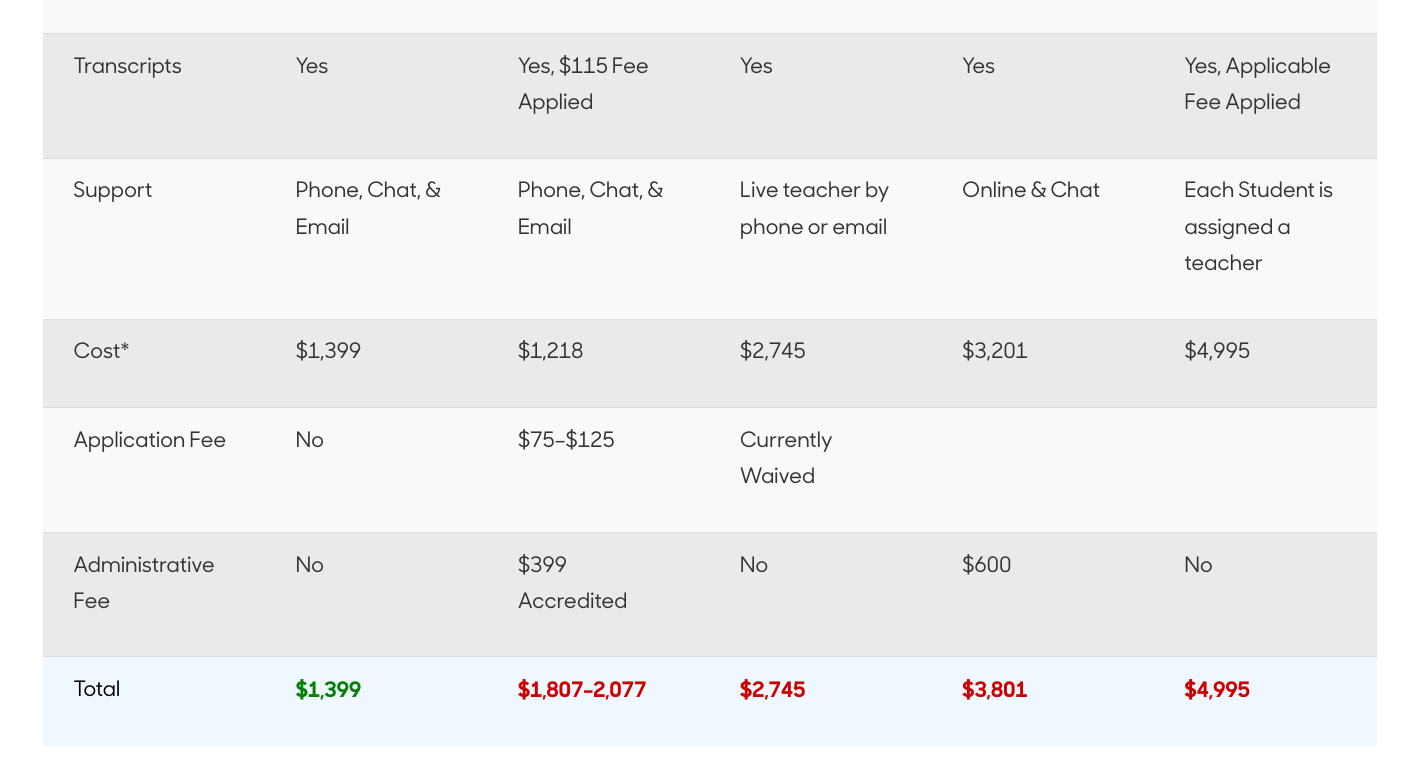
Task: Select the green $1,399 total price
Action: (328, 690)
